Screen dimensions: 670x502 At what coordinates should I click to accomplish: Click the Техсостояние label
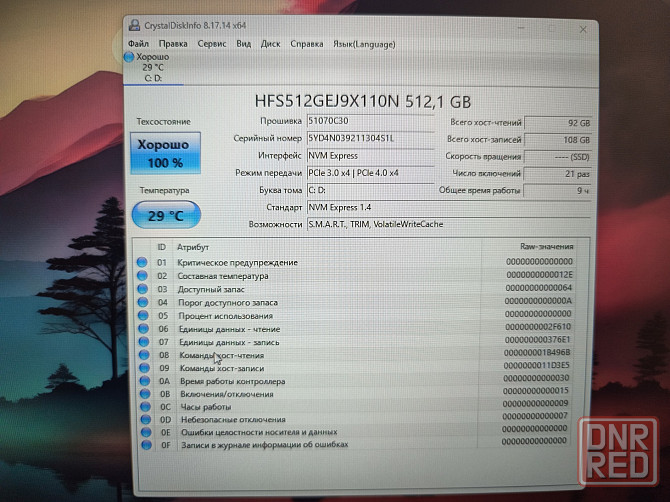(163, 122)
